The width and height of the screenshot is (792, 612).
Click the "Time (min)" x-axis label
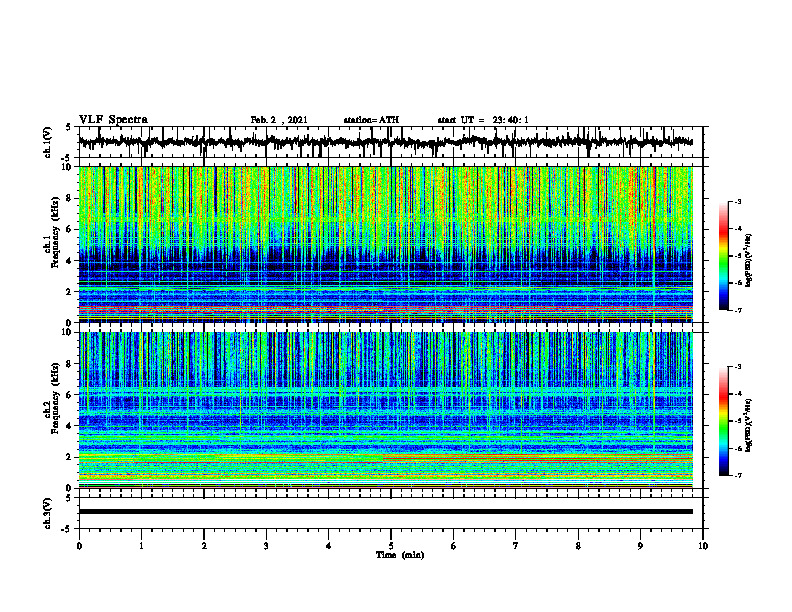pos(400,555)
